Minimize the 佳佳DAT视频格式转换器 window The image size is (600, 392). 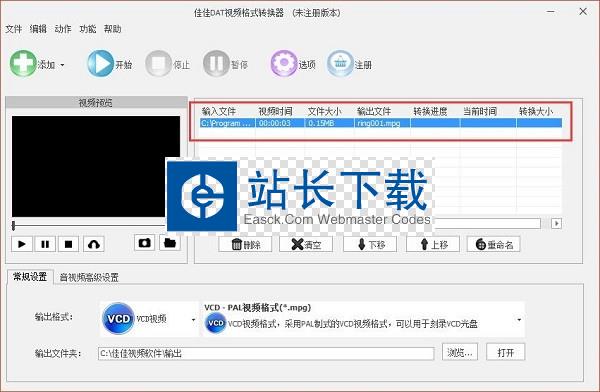coord(551,12)
